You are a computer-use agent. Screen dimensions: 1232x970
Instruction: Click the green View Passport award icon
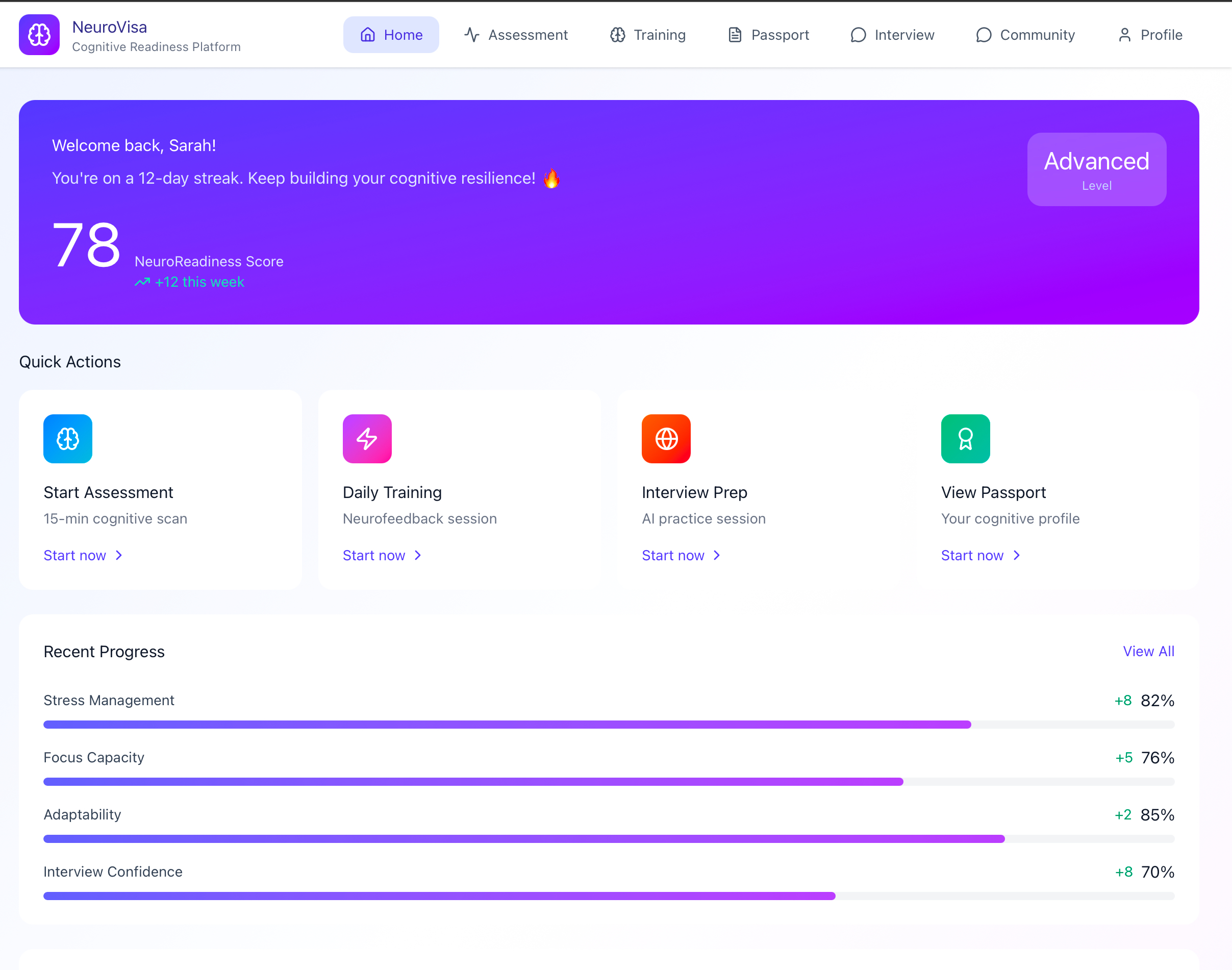965,438
